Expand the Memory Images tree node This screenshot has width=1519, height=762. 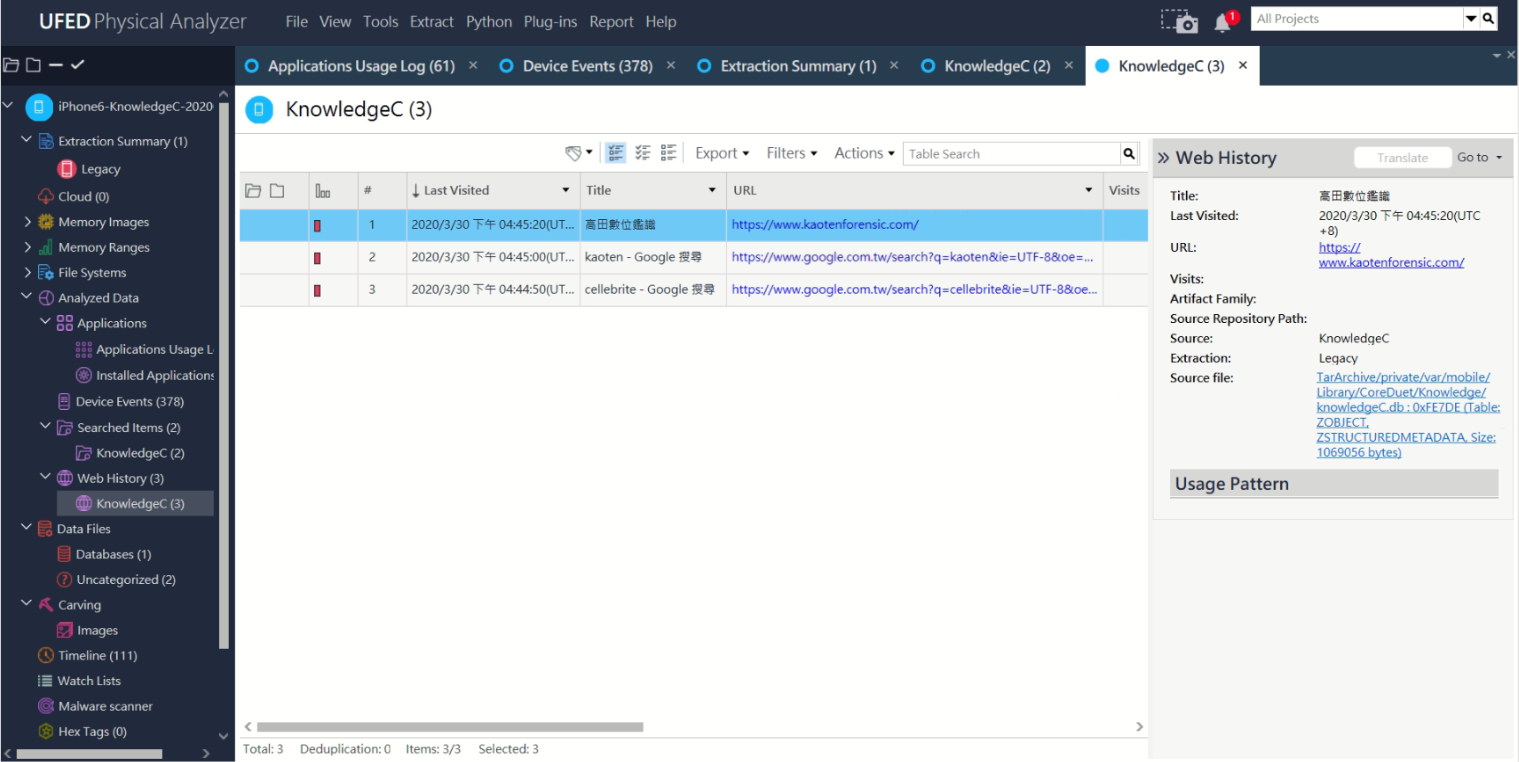pyautogui.click(x=27, y=222)
